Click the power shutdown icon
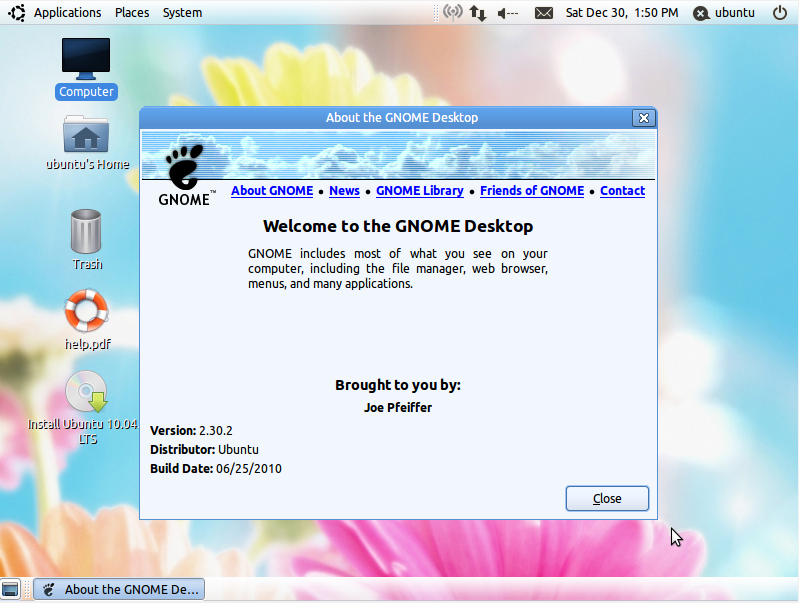This screenshot has height=603, width=799. click(780, 13)
